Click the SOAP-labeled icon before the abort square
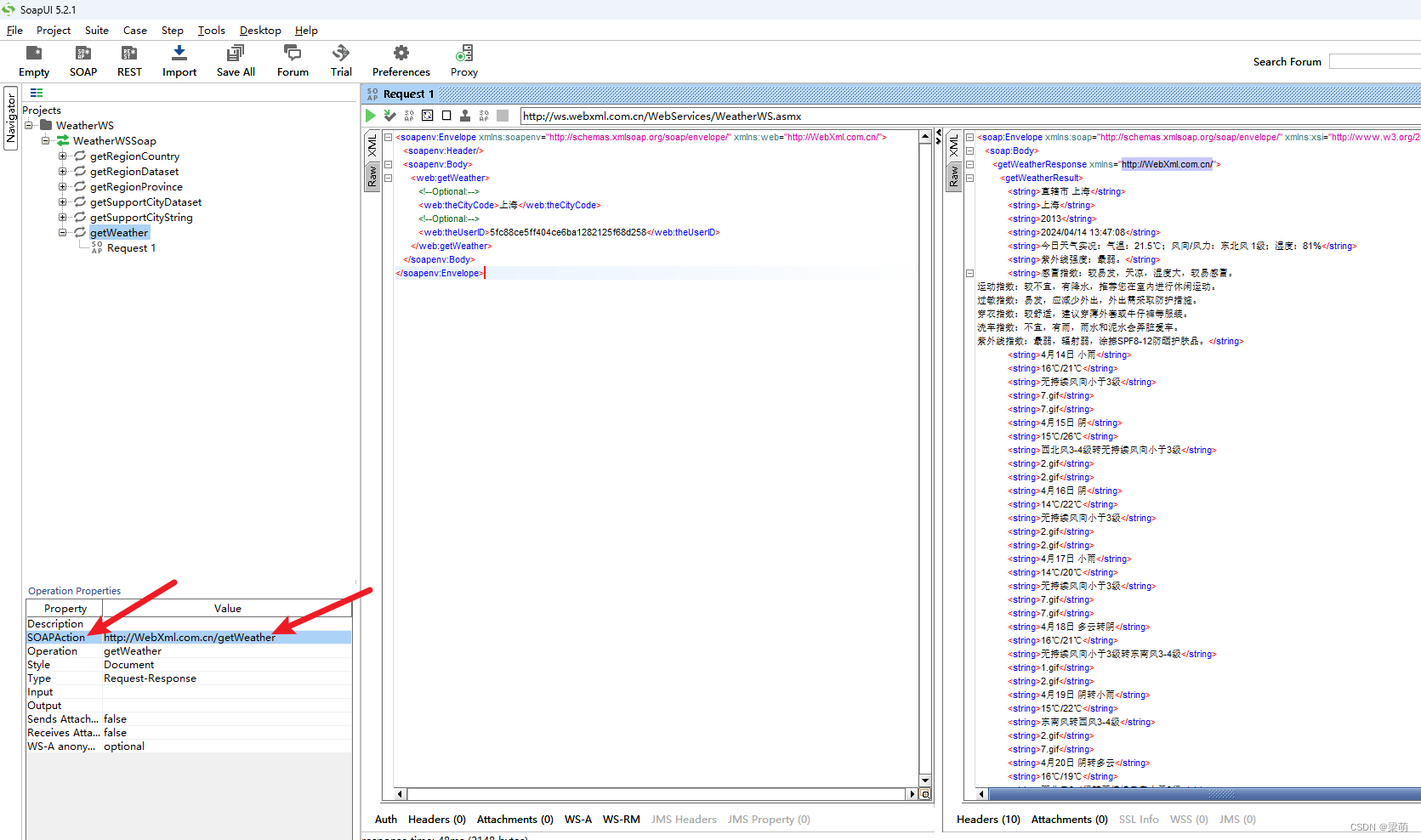Image resolution: width=1421 pixels, height=840 pixels. click(x=484, y=116)
